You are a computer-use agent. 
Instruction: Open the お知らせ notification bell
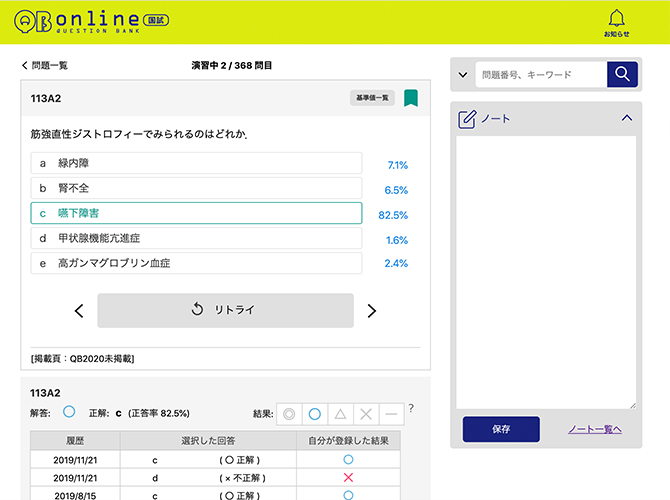[x=617, y=23]
